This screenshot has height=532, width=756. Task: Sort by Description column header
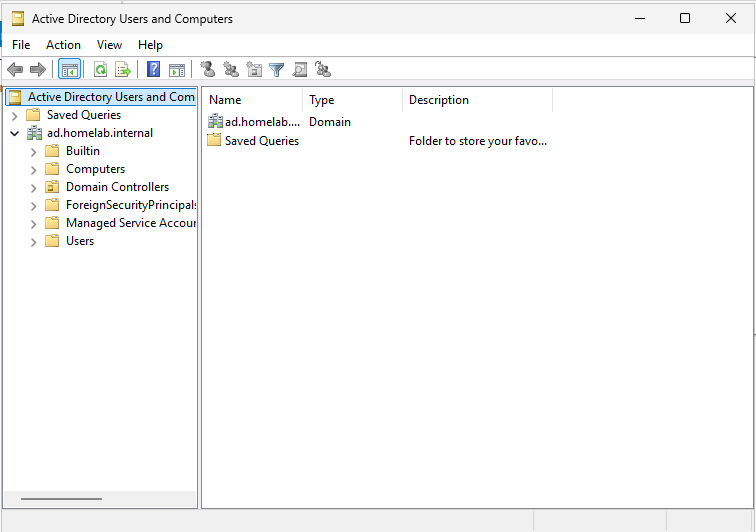click(x=477, y=100)
